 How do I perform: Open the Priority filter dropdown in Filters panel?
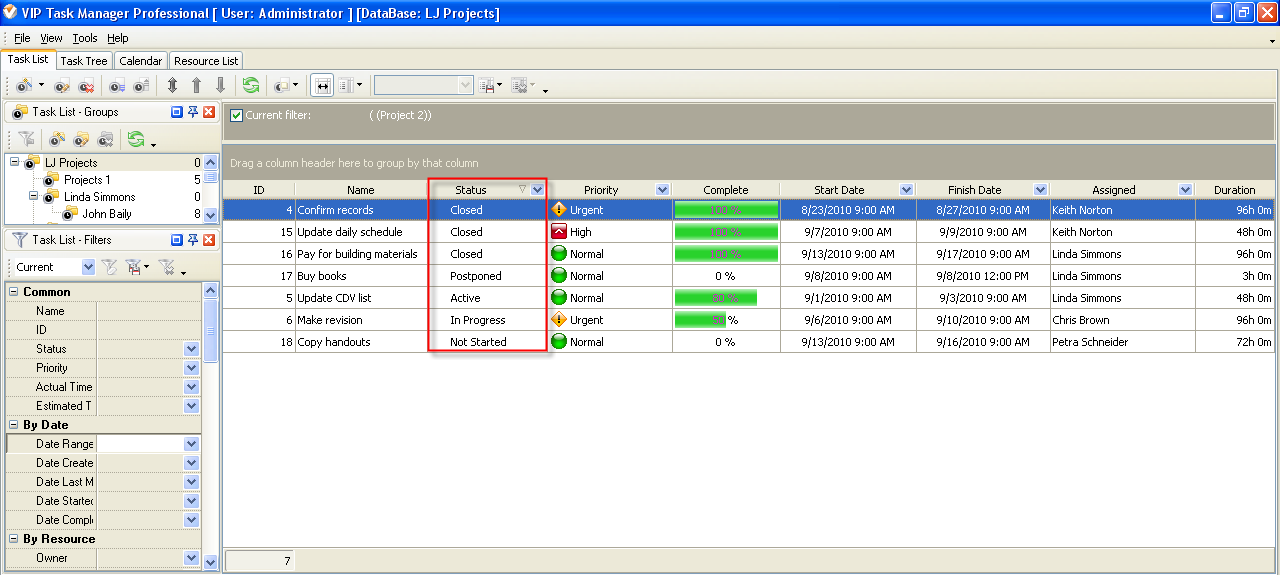pyautogui.click(x=191, y=368)
